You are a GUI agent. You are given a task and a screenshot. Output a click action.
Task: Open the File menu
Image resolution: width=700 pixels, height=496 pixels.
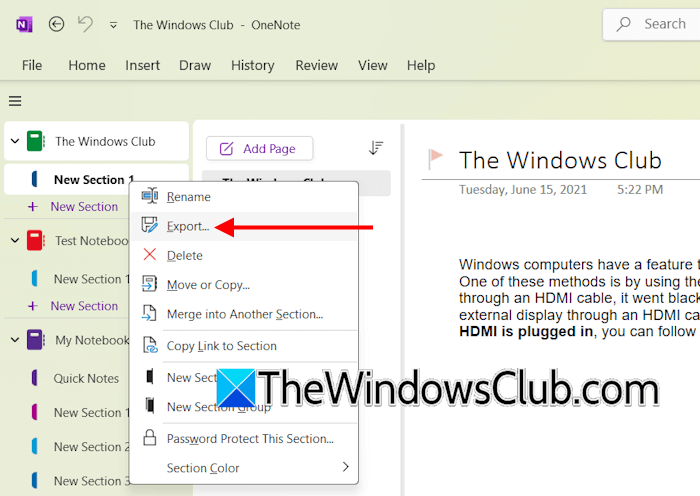point(32,65)
